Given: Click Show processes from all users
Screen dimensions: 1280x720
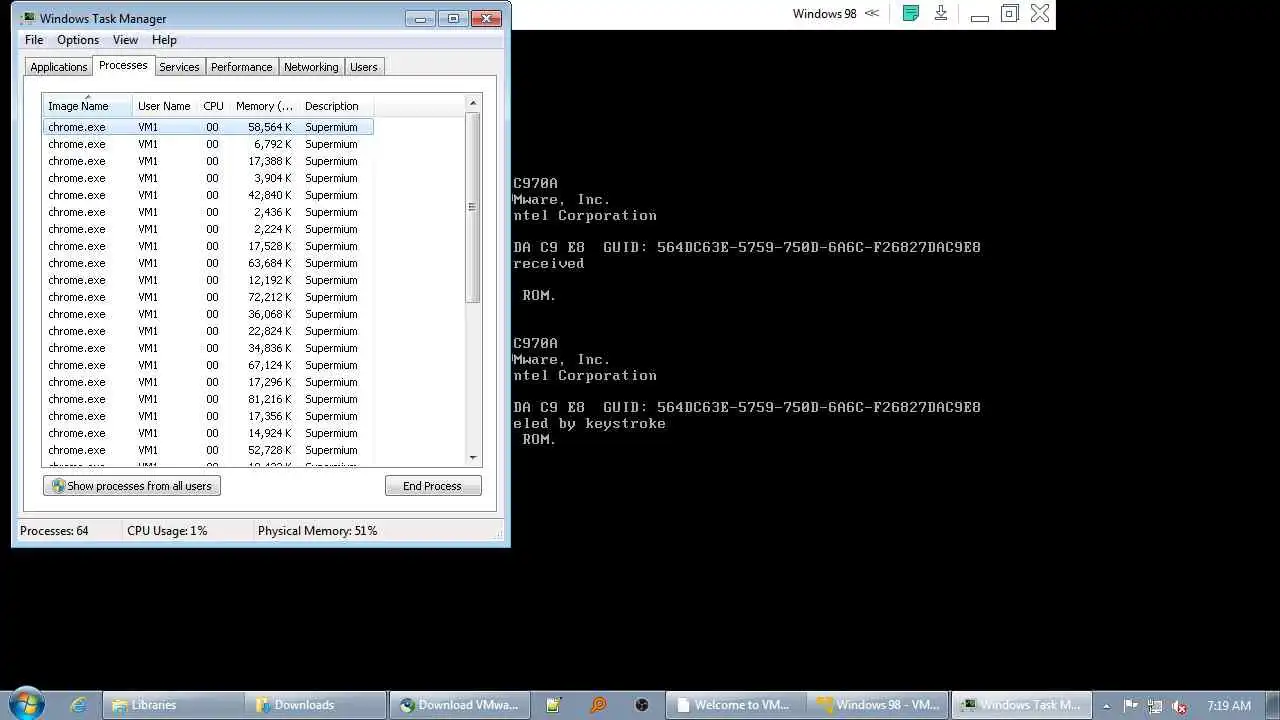Looking at the screenshot, I should point(132,486).
